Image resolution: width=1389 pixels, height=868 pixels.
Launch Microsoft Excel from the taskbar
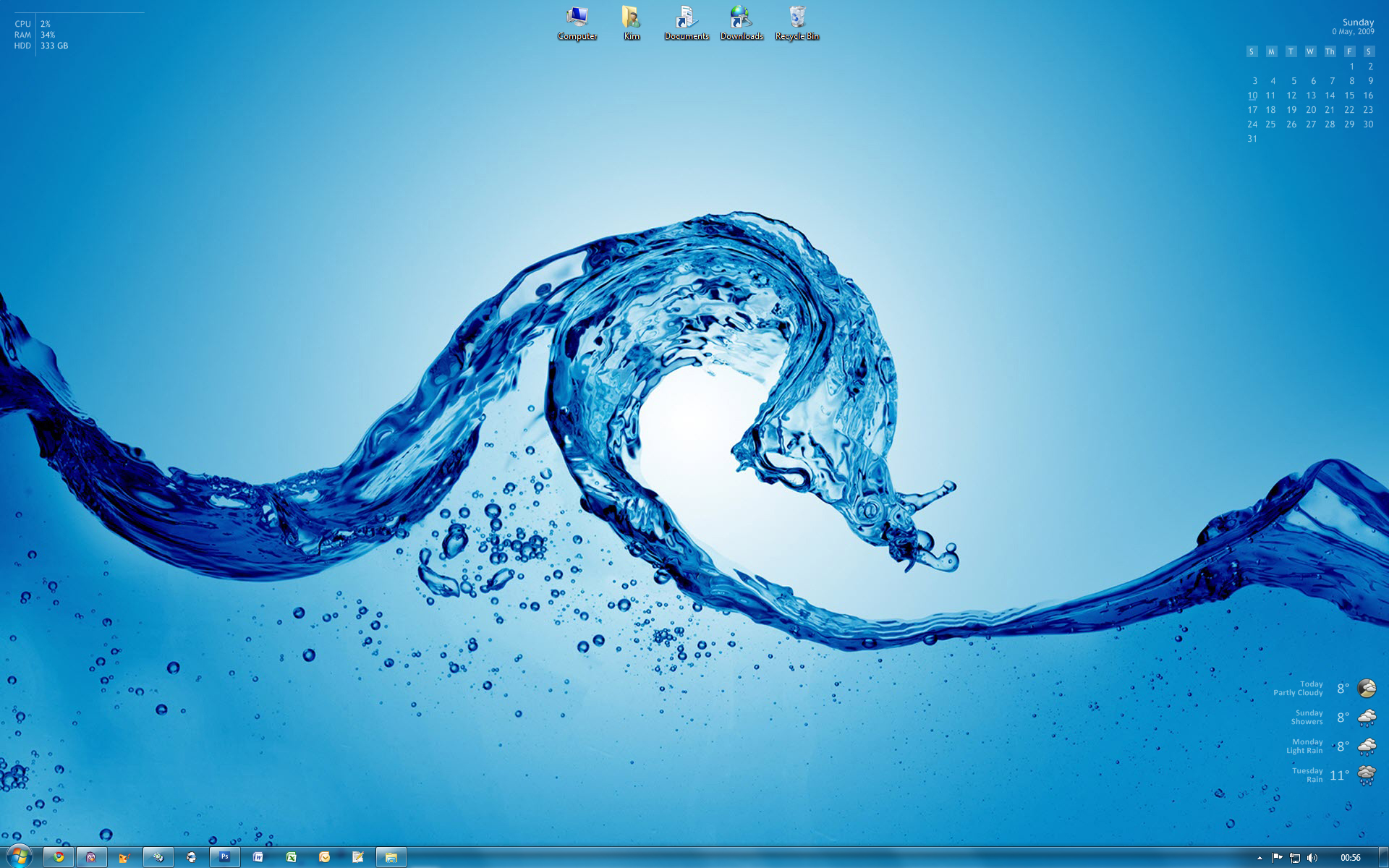(291, 857)
